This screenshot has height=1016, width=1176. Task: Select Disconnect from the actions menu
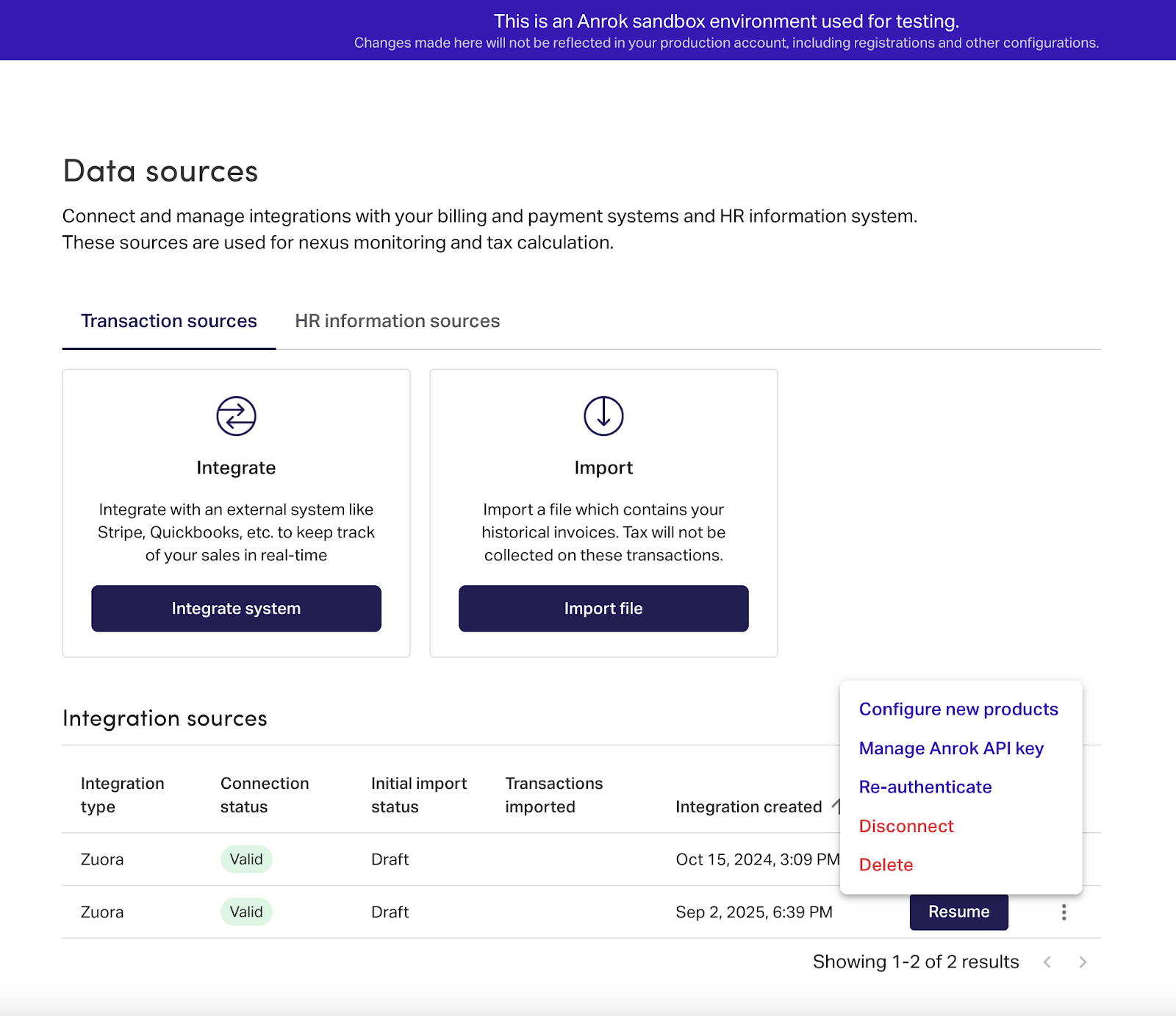coord(906,826)
